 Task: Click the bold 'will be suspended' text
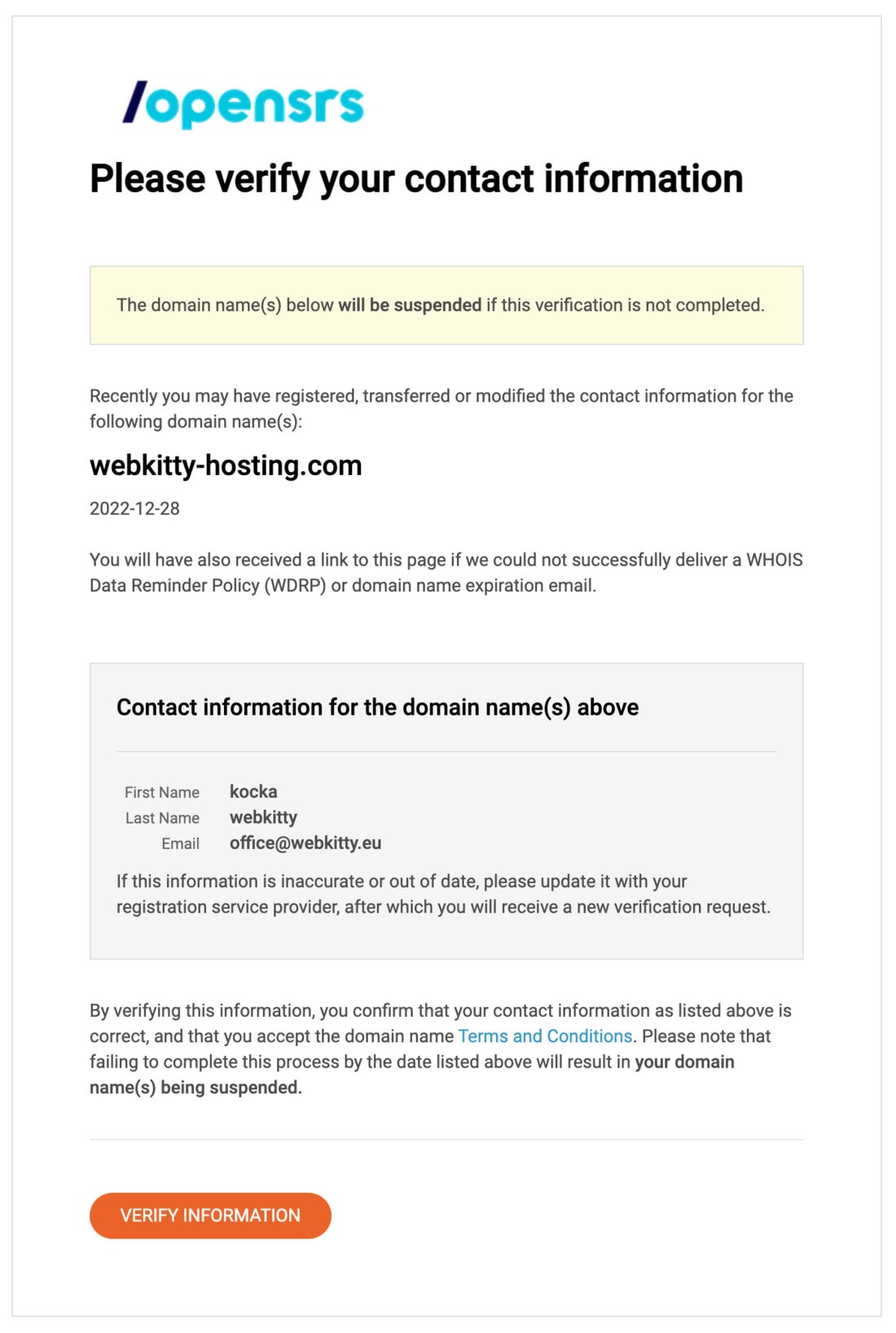pyautogui.click(x=410, y=305)
